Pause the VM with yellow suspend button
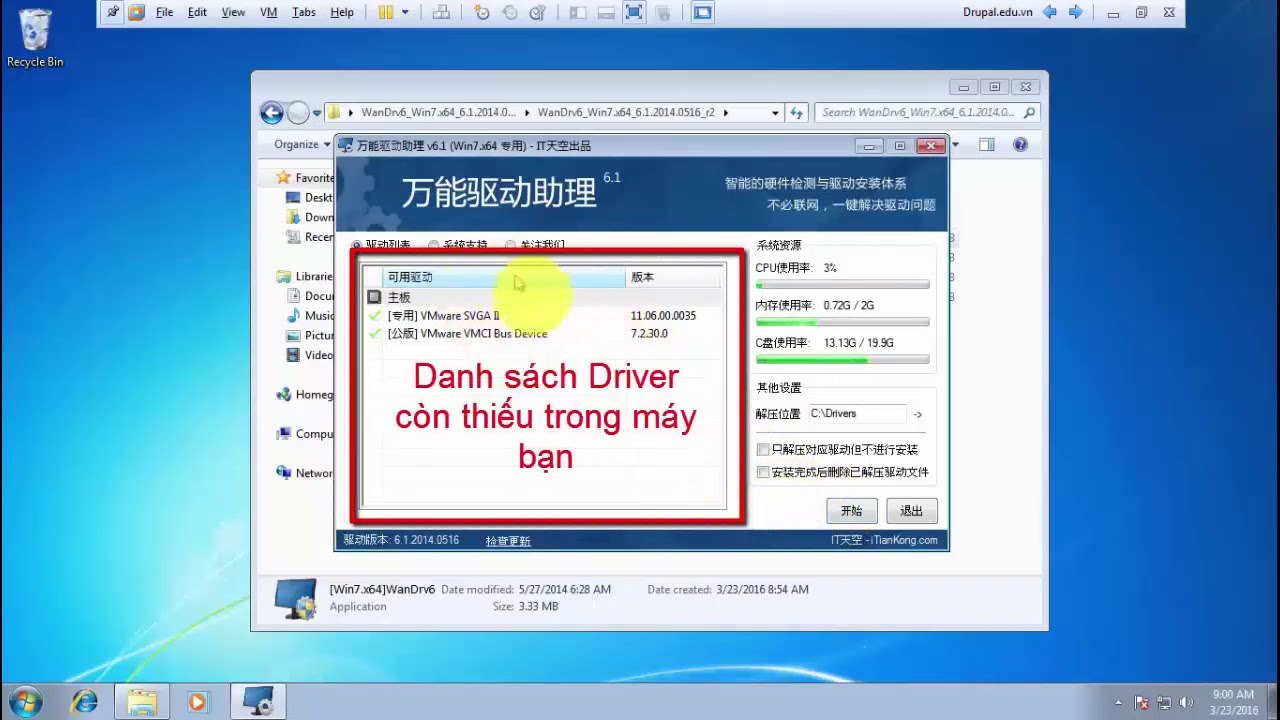 click(x=387, y=12)
